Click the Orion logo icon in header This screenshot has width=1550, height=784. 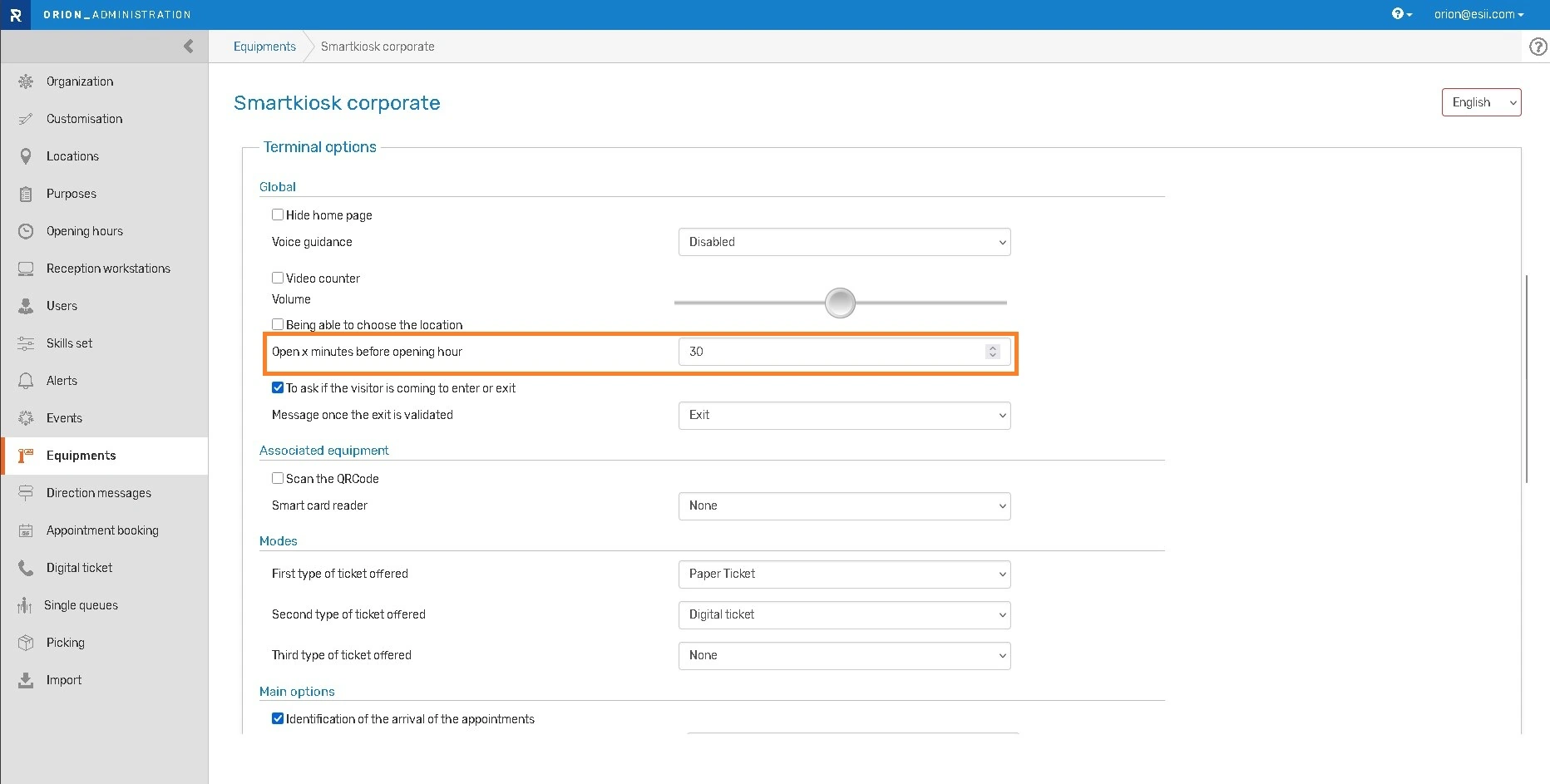pyautogui.click(x=15, y=15)
